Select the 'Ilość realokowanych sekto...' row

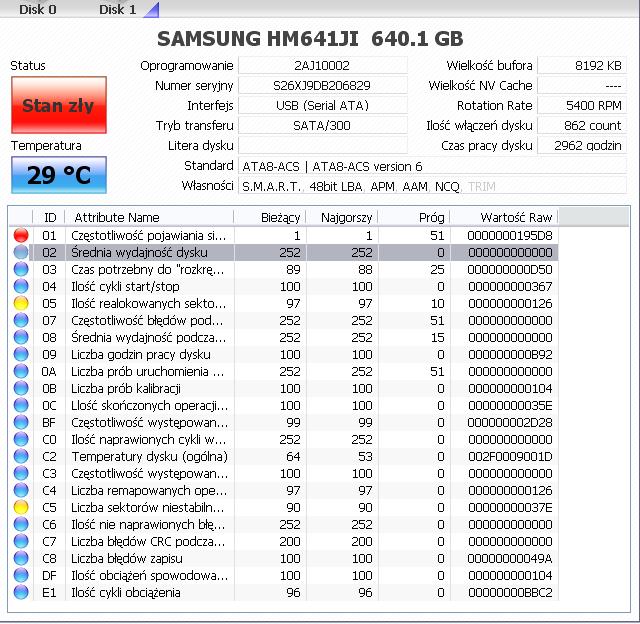click(x=284, y=303)
